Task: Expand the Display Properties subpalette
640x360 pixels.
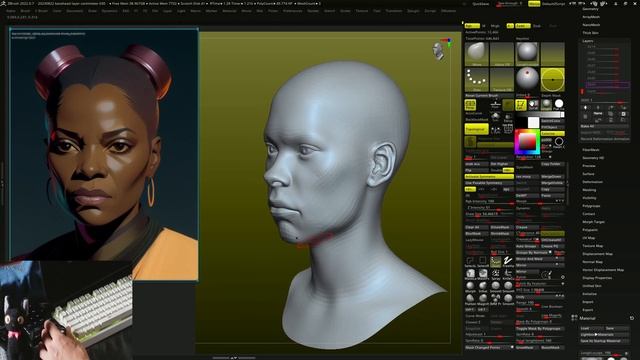Action: pyautogui.click(x=597, y=278)
